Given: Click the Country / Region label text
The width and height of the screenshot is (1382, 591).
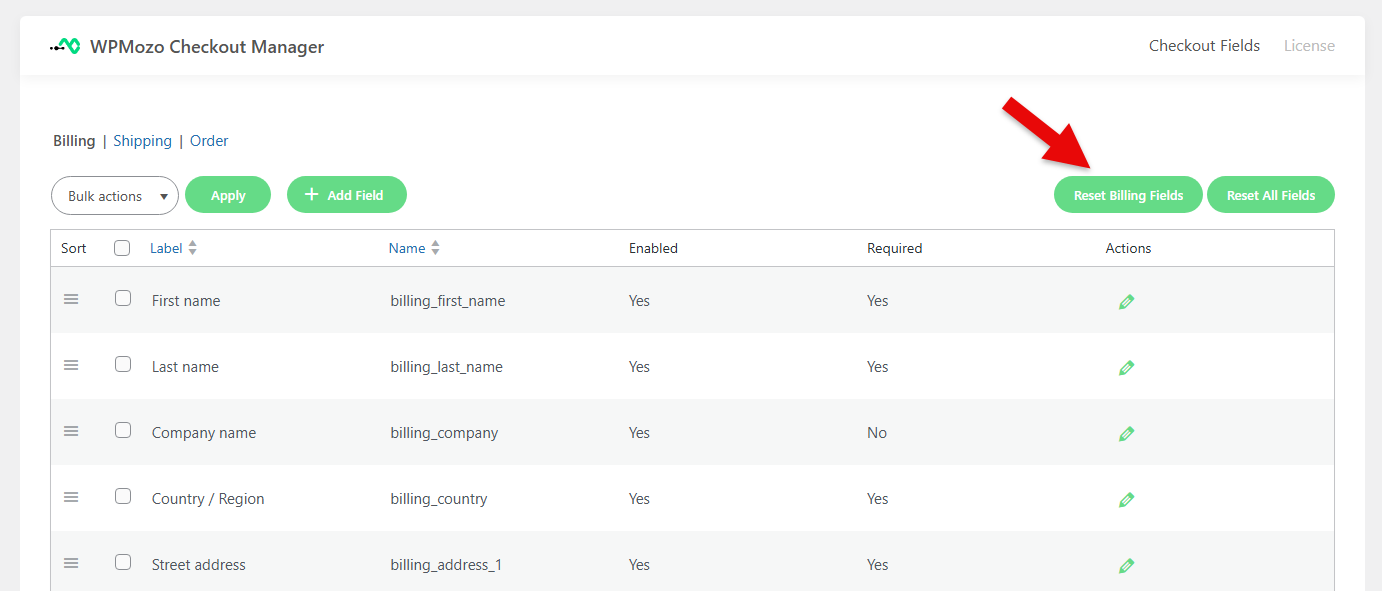Looking at the screenshot, I should click(x=208, y=499).
